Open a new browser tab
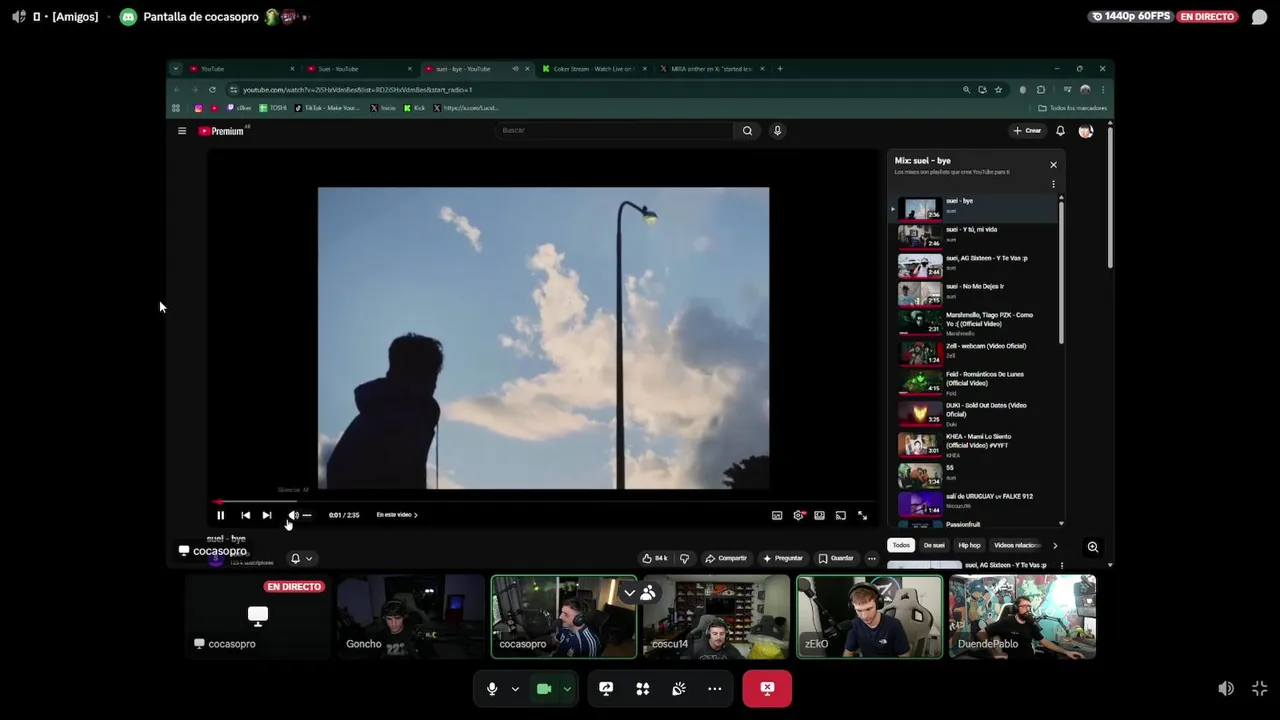The height and width of the screenshot is (720, 1280). (780, 69)
